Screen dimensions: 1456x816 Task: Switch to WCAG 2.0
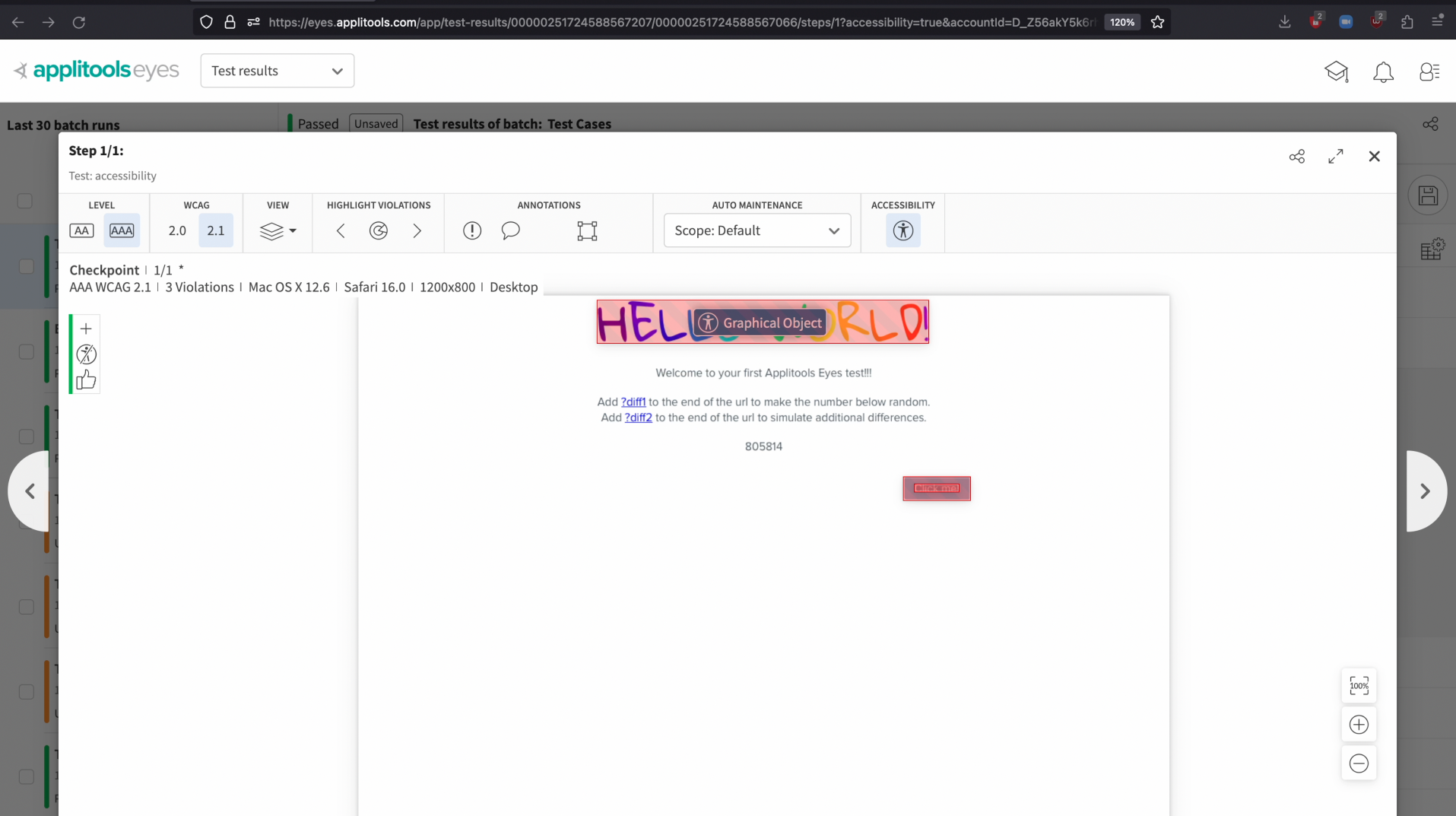[177, 230]
